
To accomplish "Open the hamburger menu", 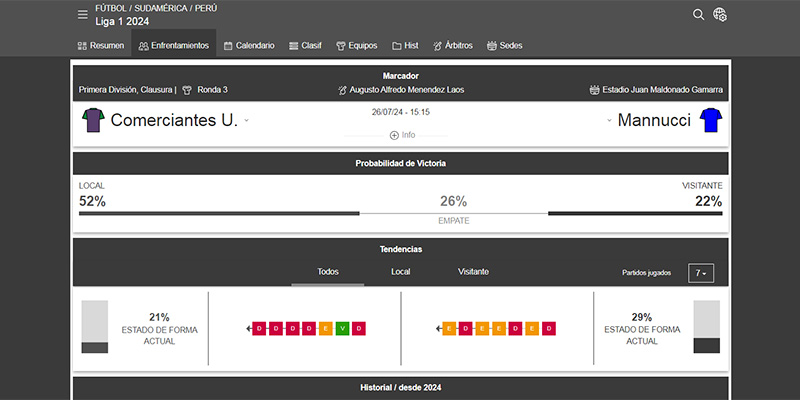I will (x=83, y=15).
